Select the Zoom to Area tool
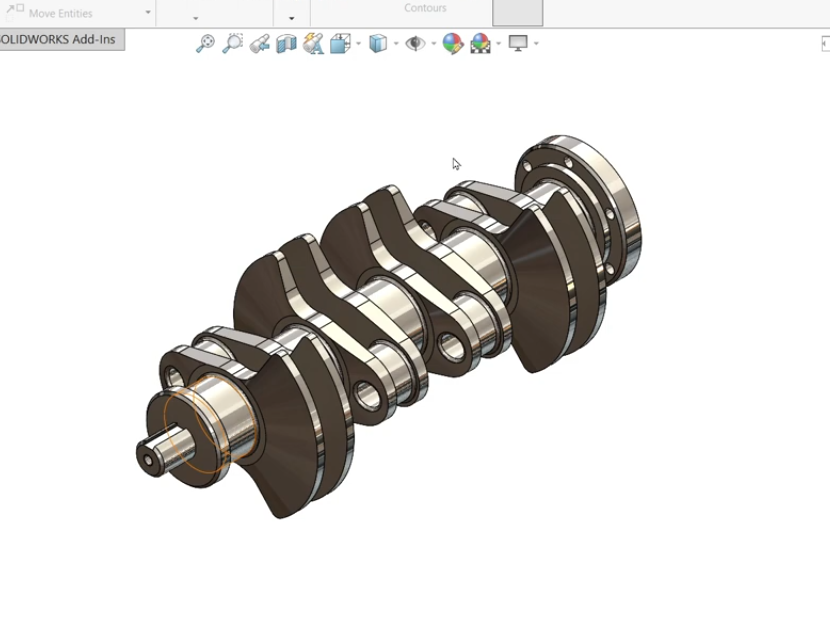This screenshot has width=830, height=618. [232, 43]
